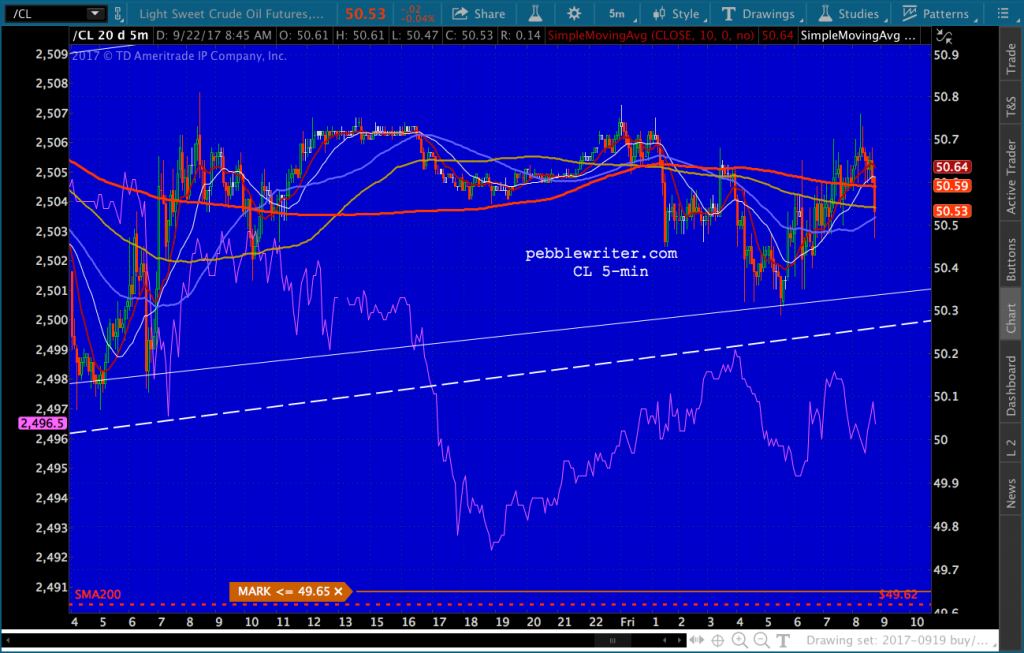This screenshot has width=1024, height=653.
Task: Select the text drawing T icon
Action: [x=783, y=641]
